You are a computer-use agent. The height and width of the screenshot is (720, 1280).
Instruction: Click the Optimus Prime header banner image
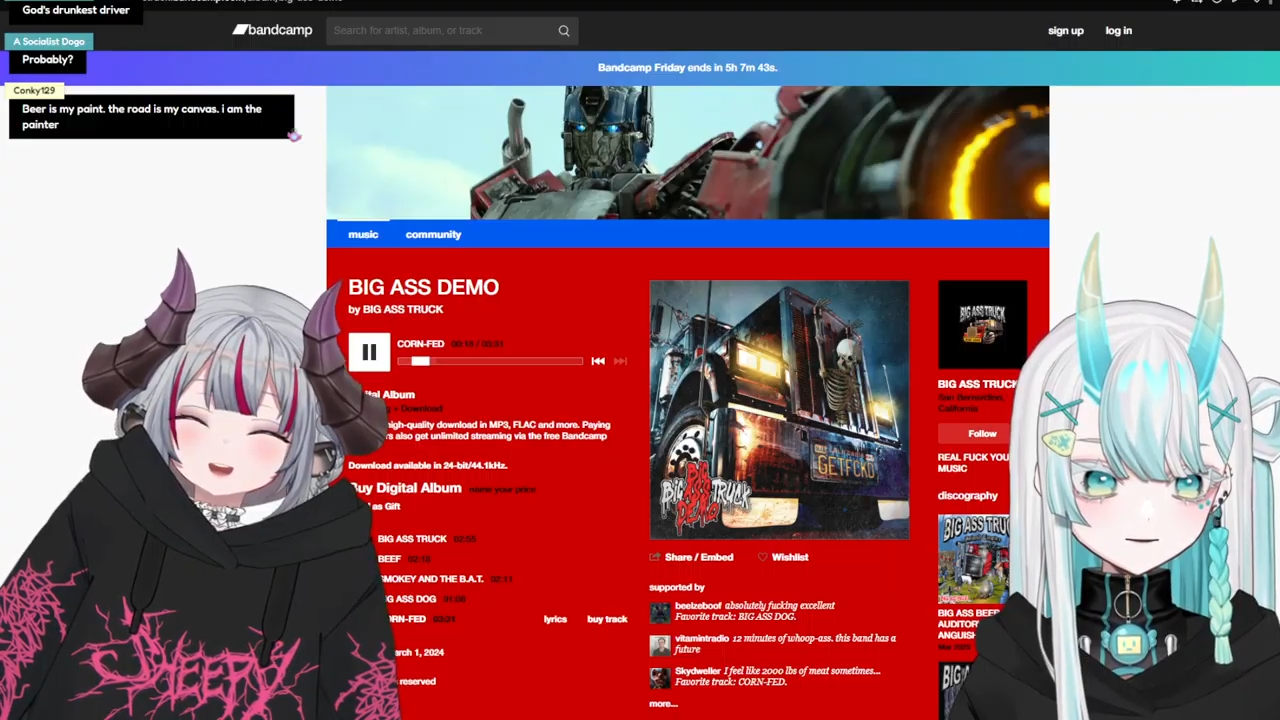687,152
